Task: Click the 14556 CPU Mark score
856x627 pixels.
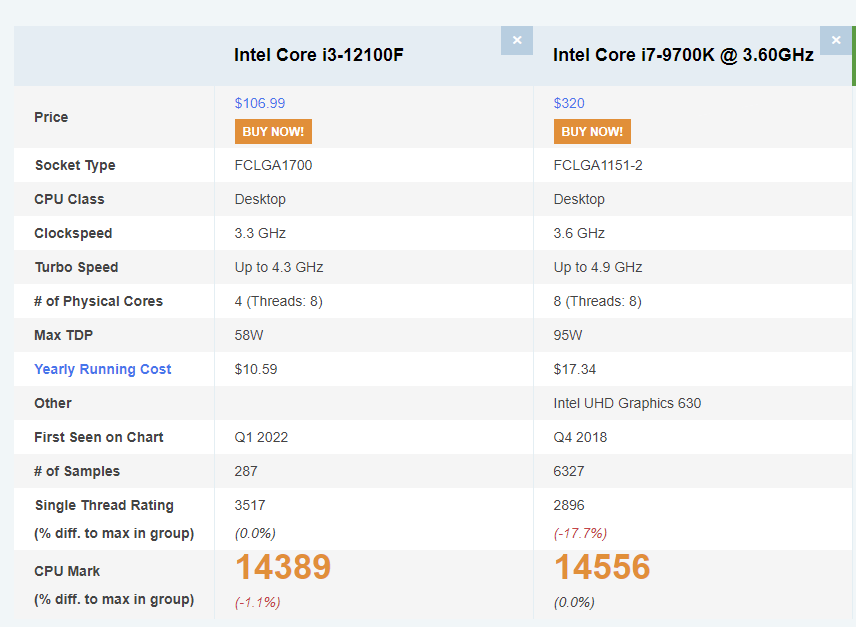Action: pyautogui.click(x=602, y=567)
